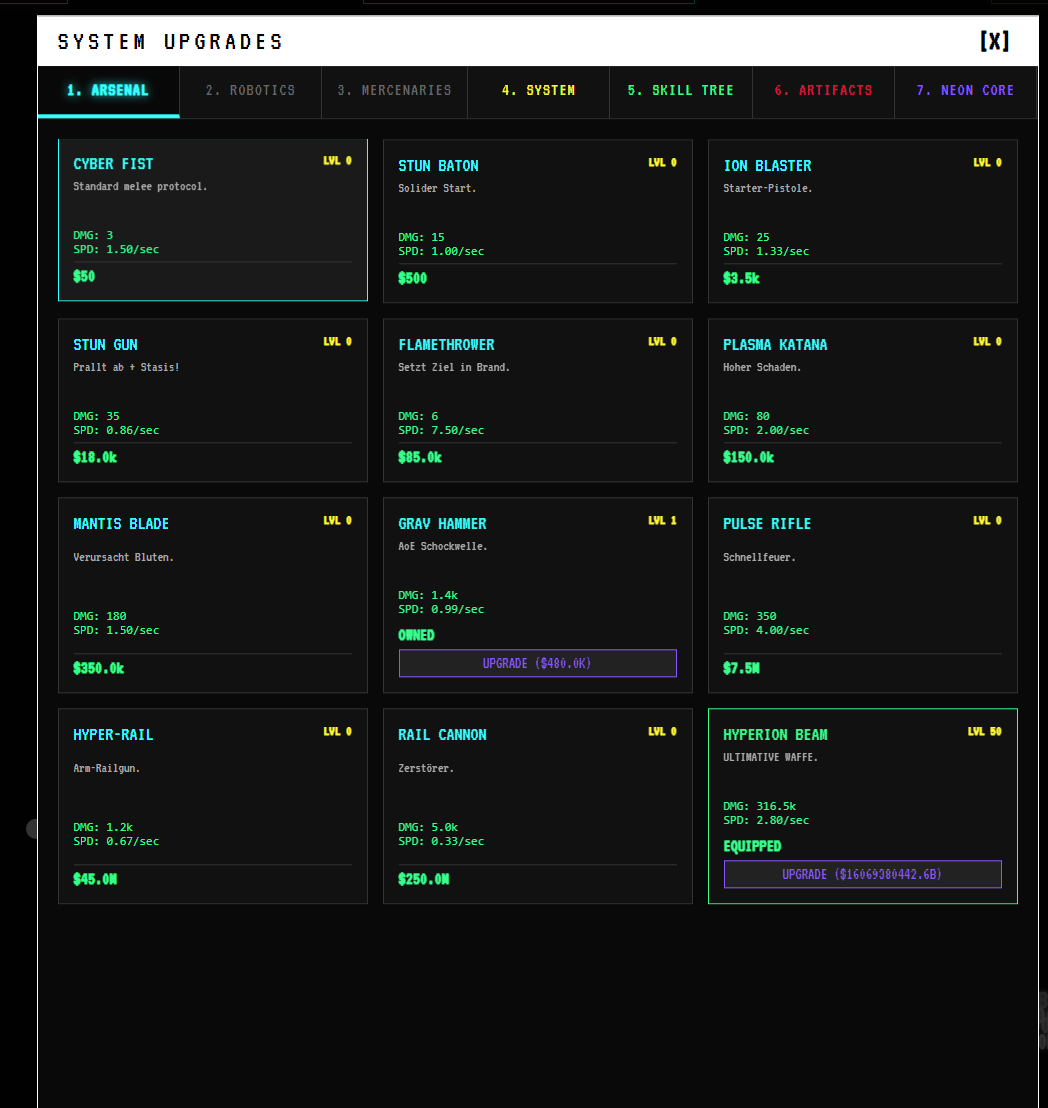Switch to the 4. System tab

click(x=538, y=90)
